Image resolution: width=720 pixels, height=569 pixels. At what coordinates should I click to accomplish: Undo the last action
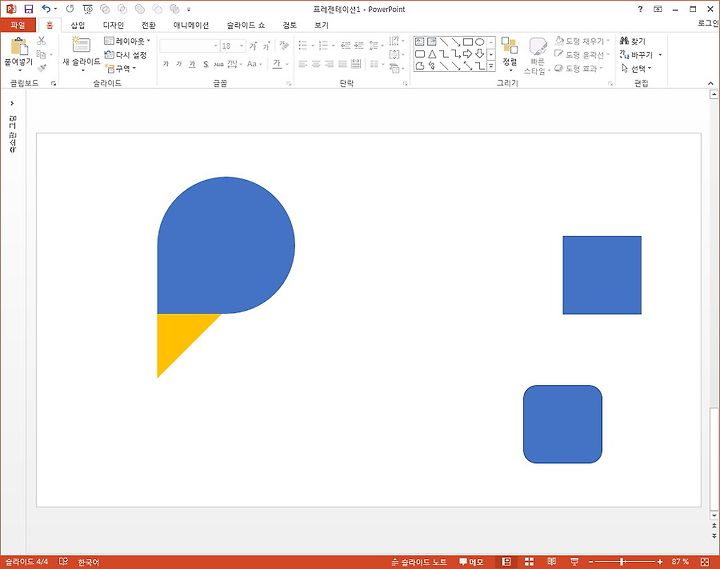click(46, 9)
